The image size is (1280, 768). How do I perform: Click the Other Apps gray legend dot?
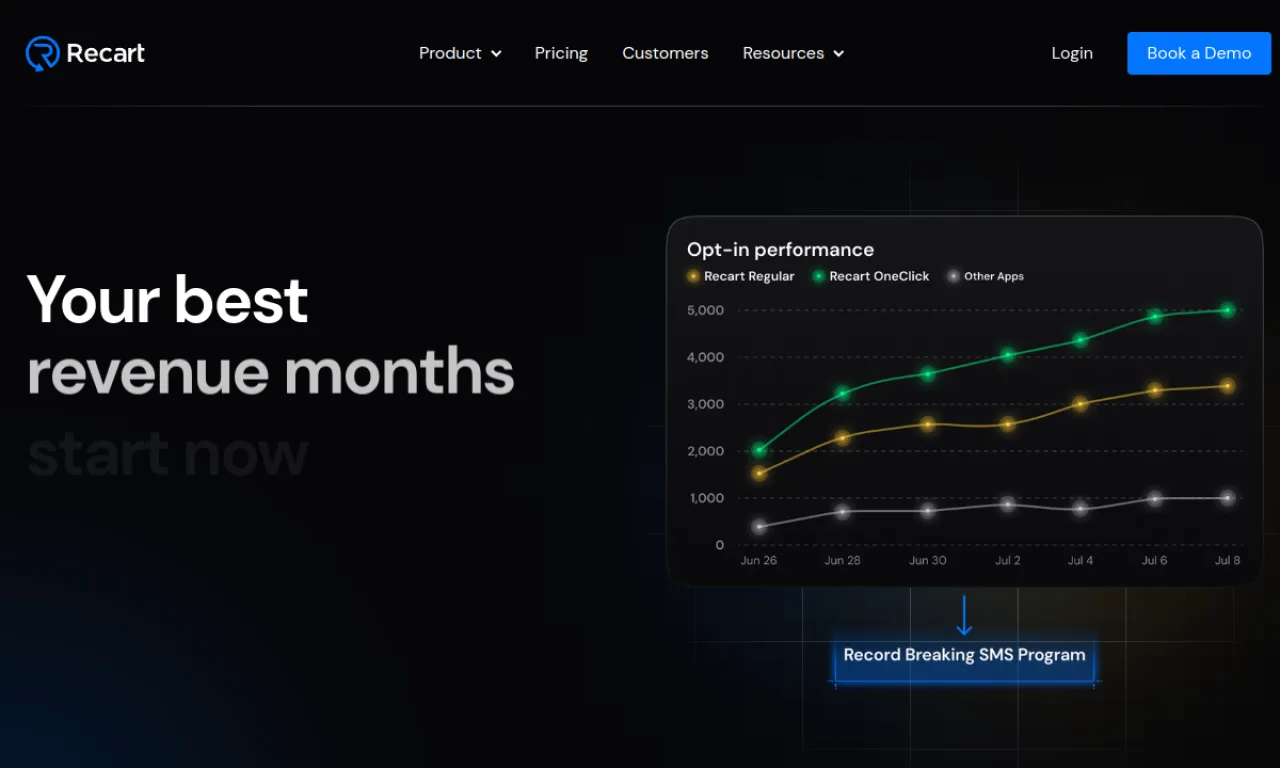pos(954,276)
